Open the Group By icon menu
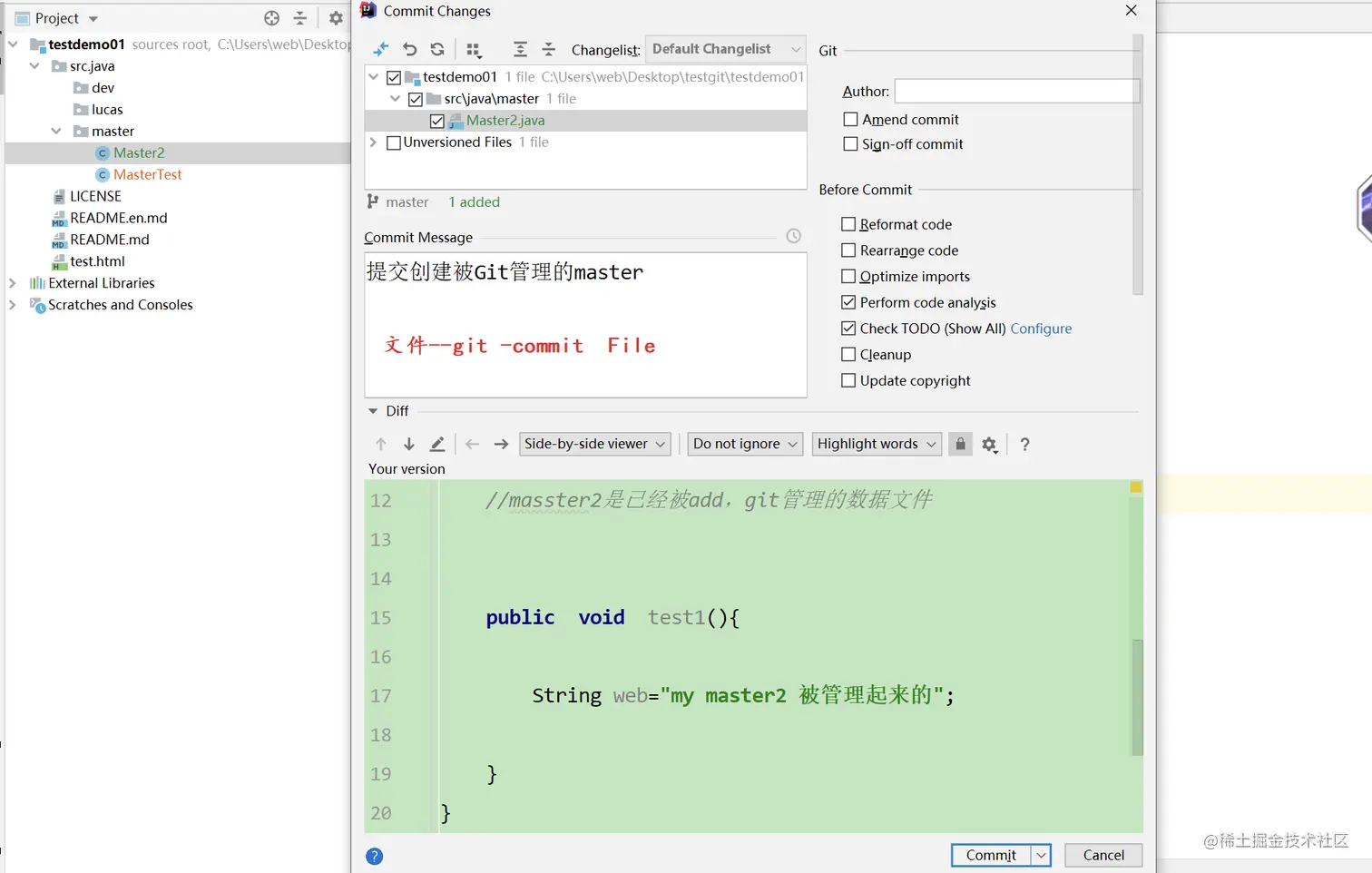Screen dimensions: 1372x873 474,50
